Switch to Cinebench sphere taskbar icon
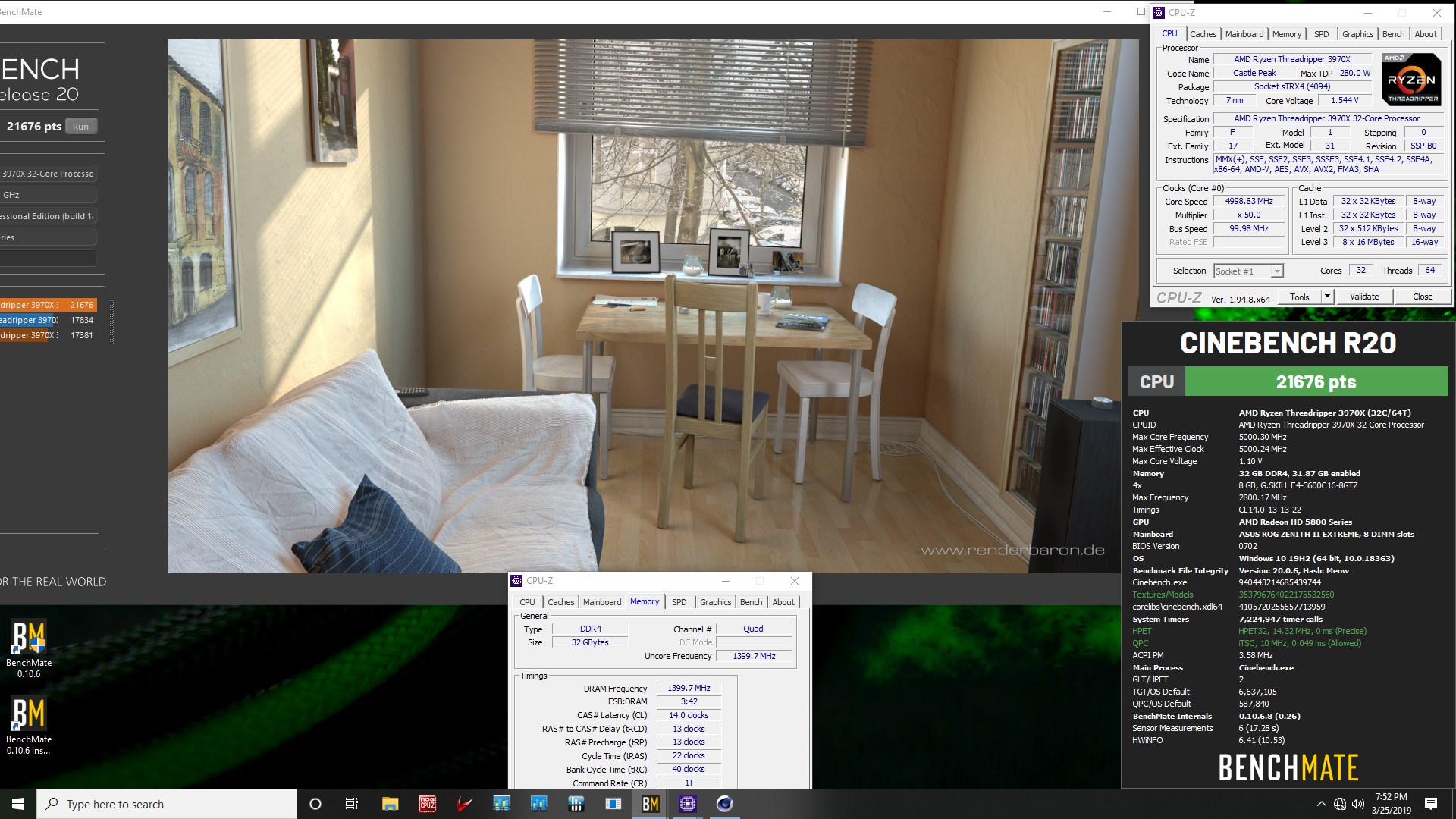The width and height of the screenshot is (1456, 819). coord(724,804)
